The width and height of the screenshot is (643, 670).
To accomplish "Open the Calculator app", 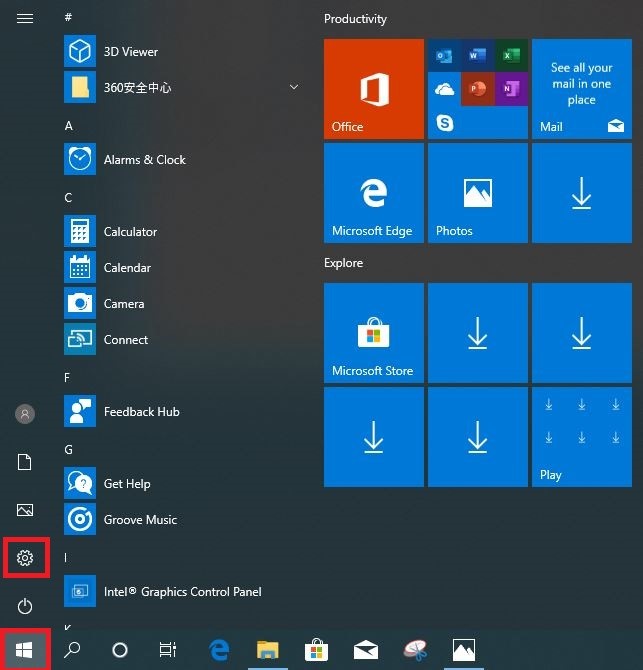I will coord(130,232).
